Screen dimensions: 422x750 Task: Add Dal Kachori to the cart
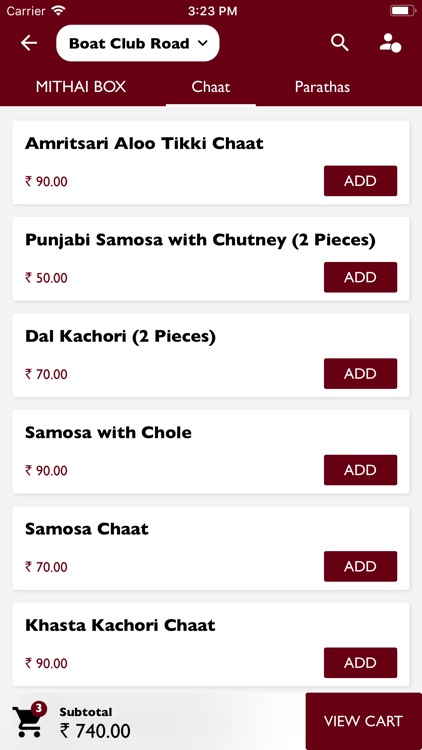point(360,374)
